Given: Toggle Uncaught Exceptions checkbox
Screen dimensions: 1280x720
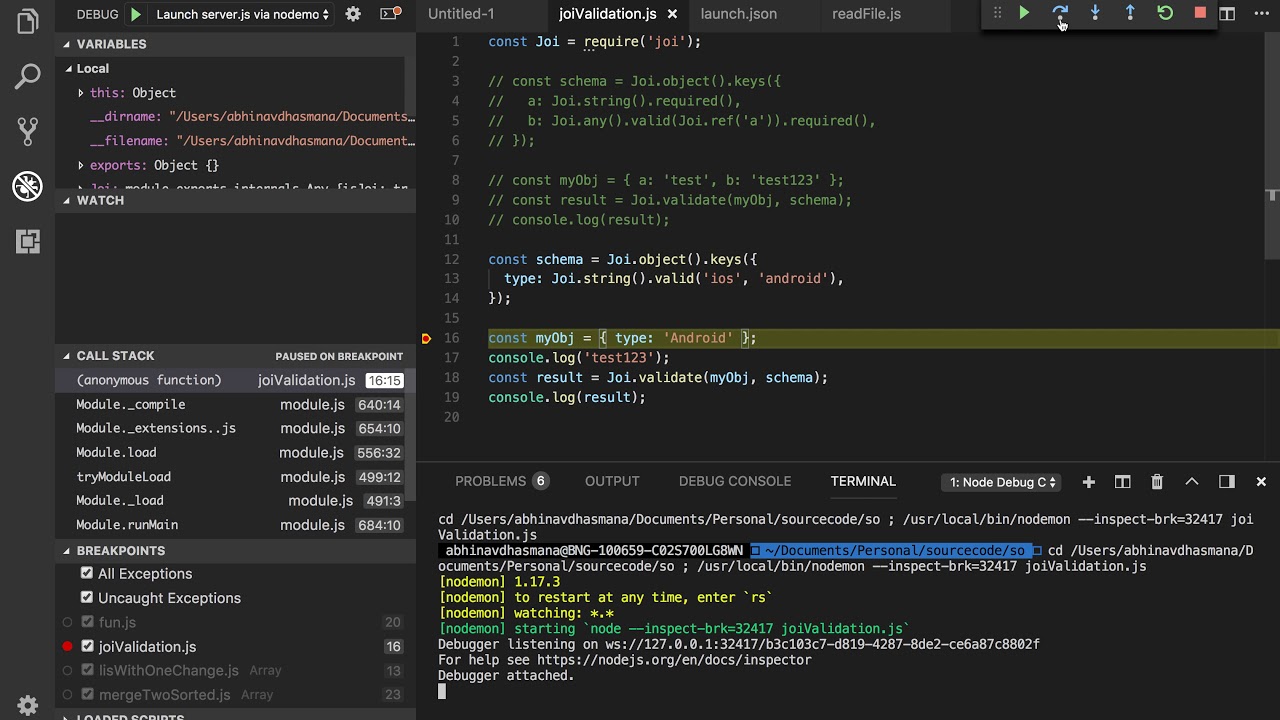Looking at the screenshot, I should [x=87, y=597].
